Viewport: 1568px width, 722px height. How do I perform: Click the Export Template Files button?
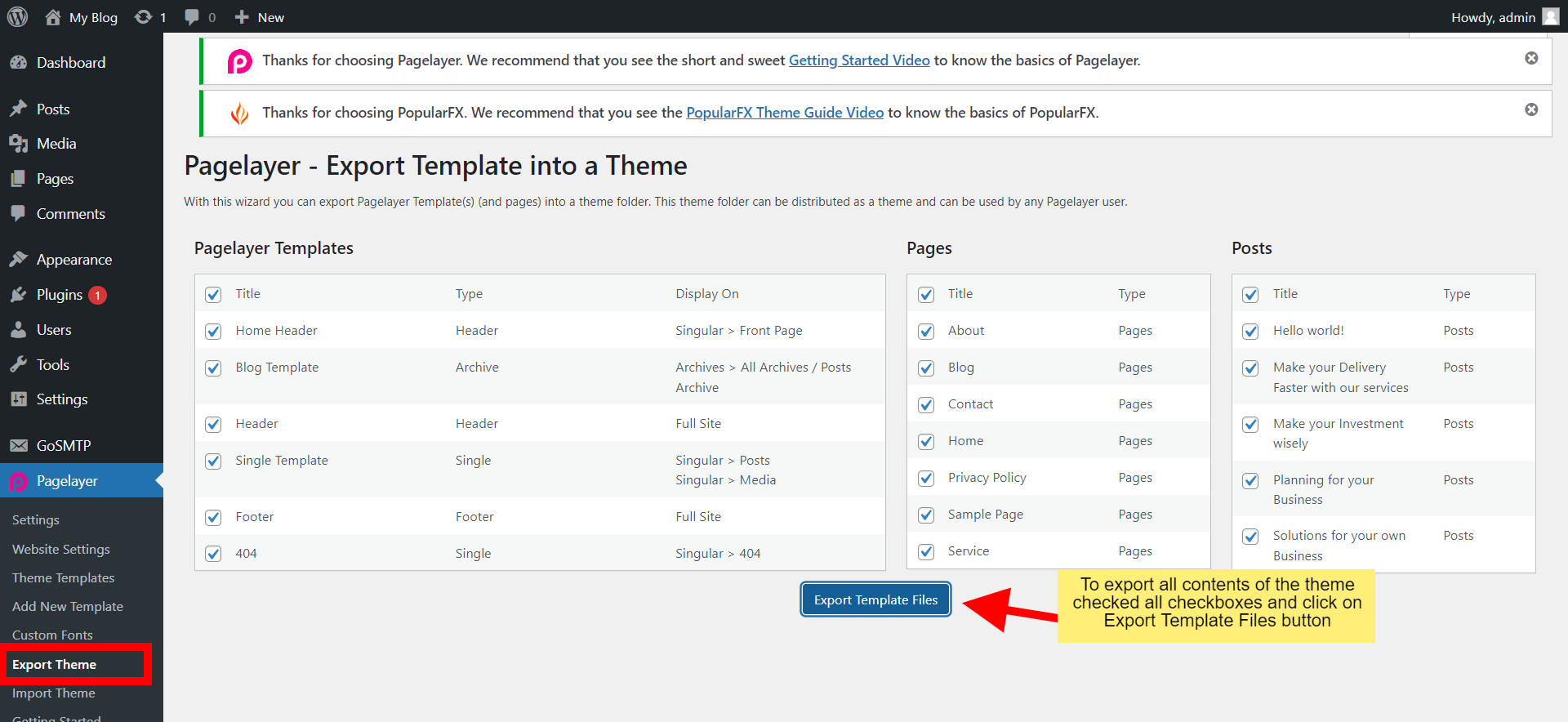click(875, 599)
